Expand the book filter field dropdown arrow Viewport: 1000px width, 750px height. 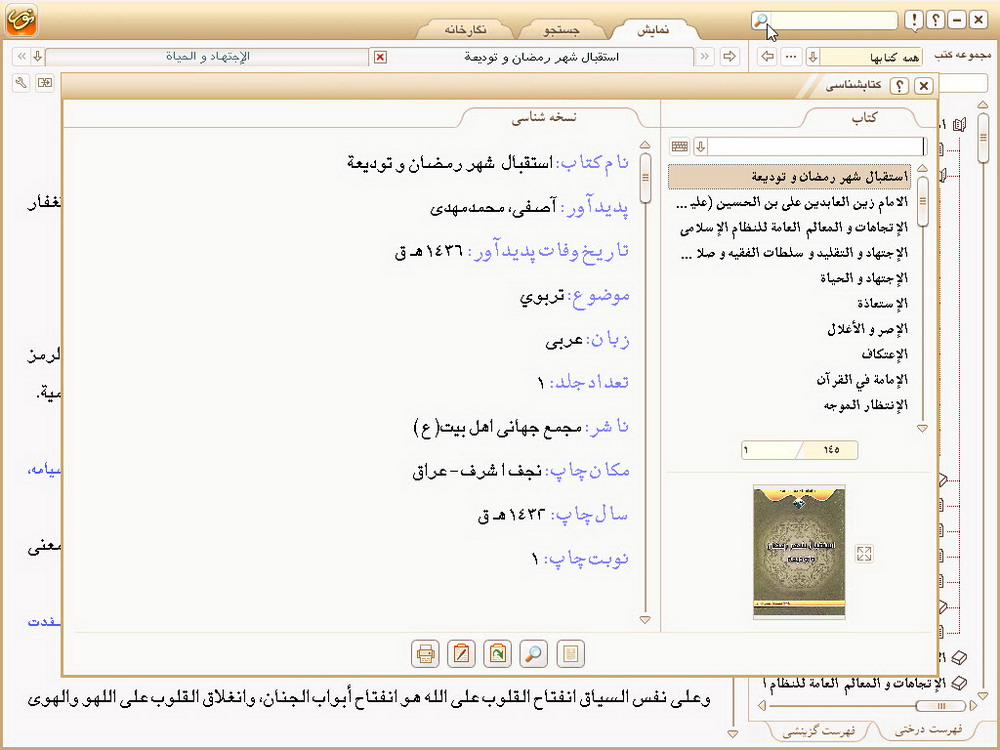tap(700, 147)
